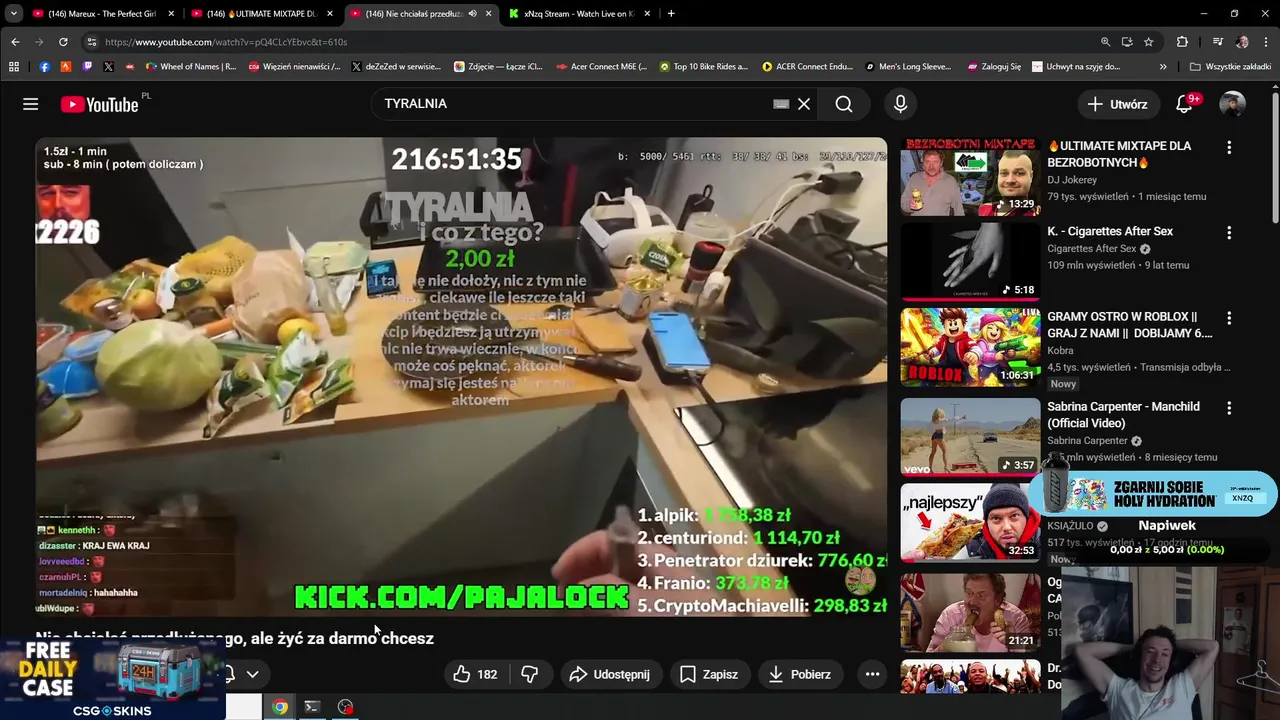Open options for Sabrina Carpenter Manchild video
The height and width of the screenshot is (720, 1280).
pyautogui.click(x=1229, y=408)
